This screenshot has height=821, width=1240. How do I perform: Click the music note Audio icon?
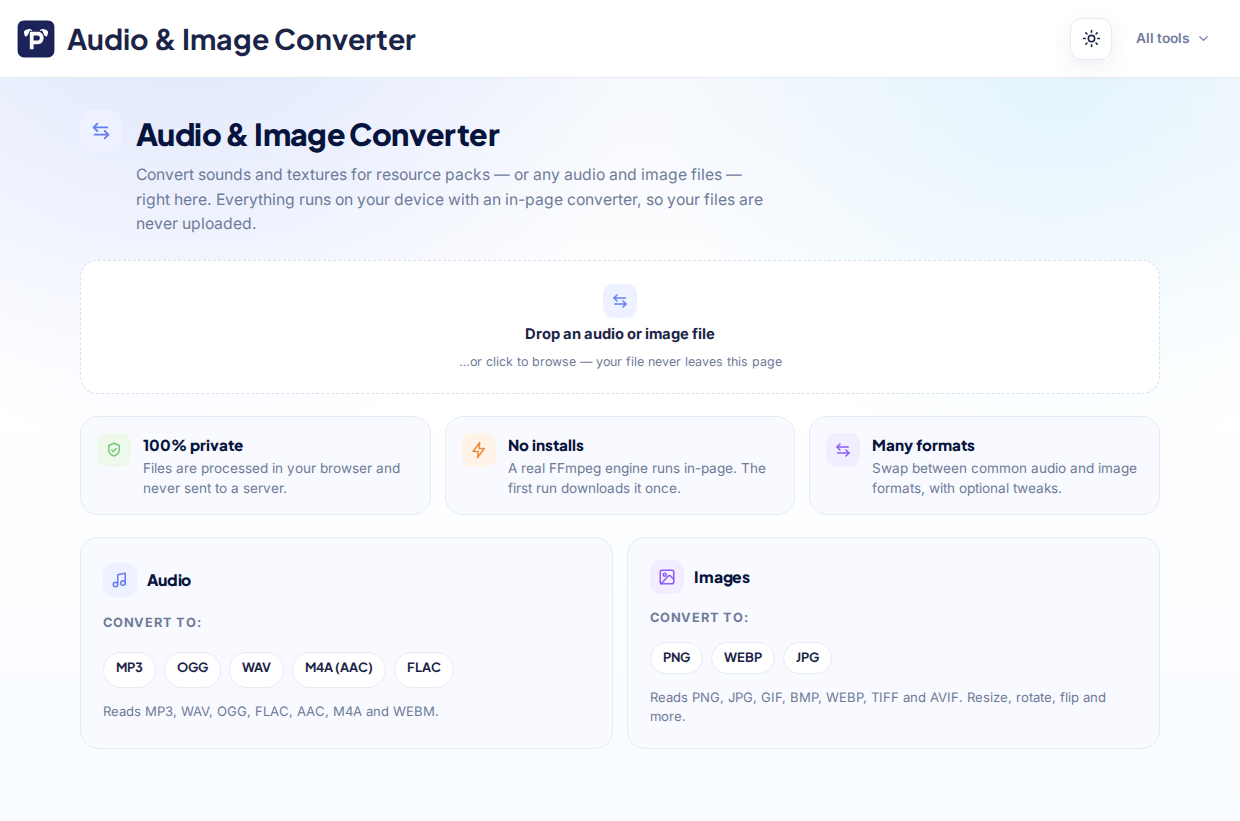[x=120, y=580]
